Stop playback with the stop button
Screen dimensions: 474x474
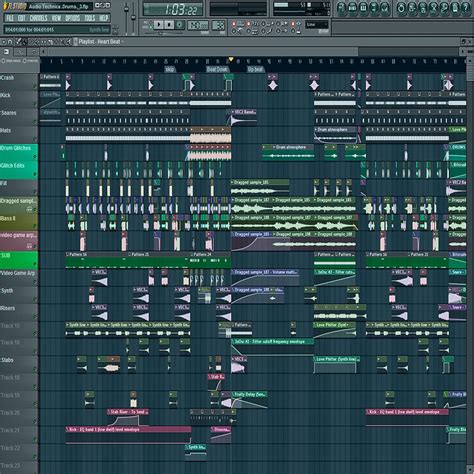(x=169, y=25)
